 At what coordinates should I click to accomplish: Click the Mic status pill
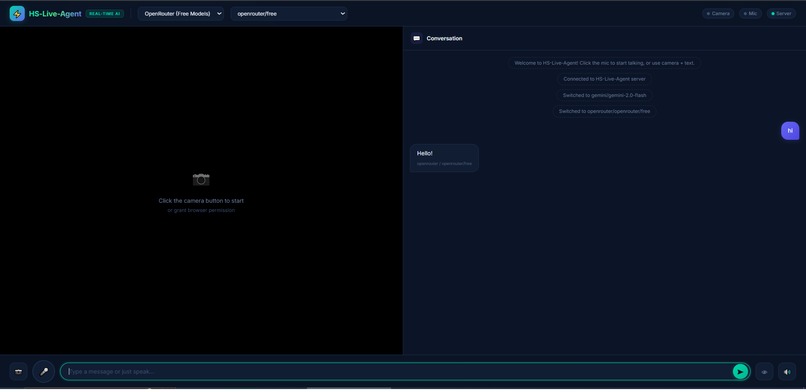750,14
